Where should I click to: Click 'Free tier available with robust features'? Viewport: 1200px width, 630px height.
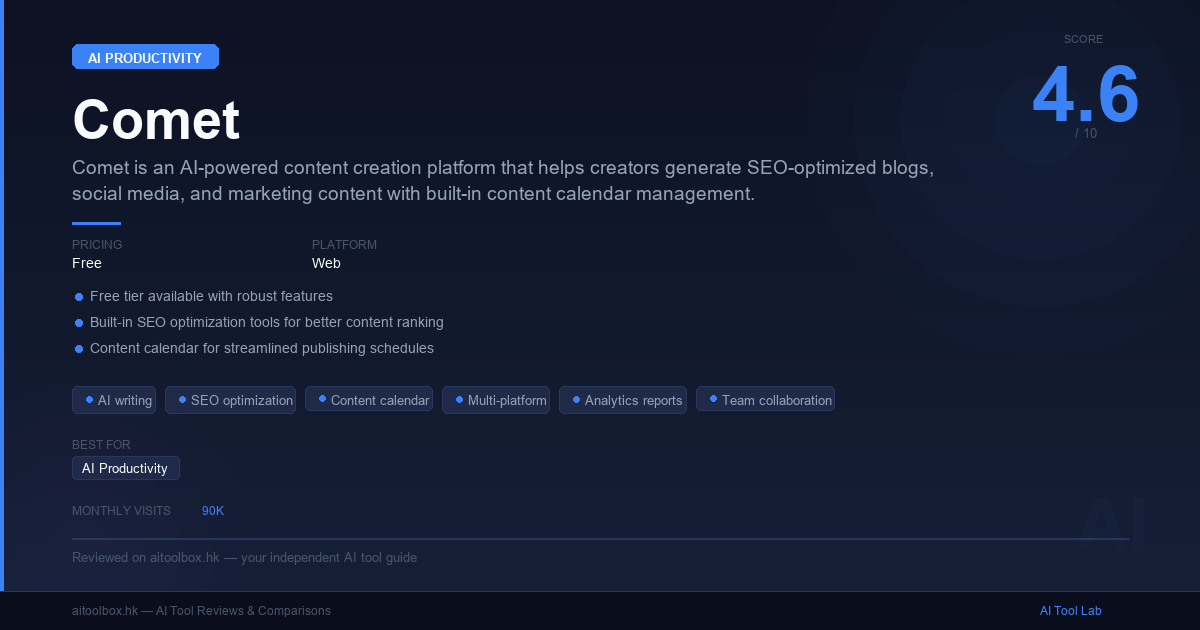point(211,296)
